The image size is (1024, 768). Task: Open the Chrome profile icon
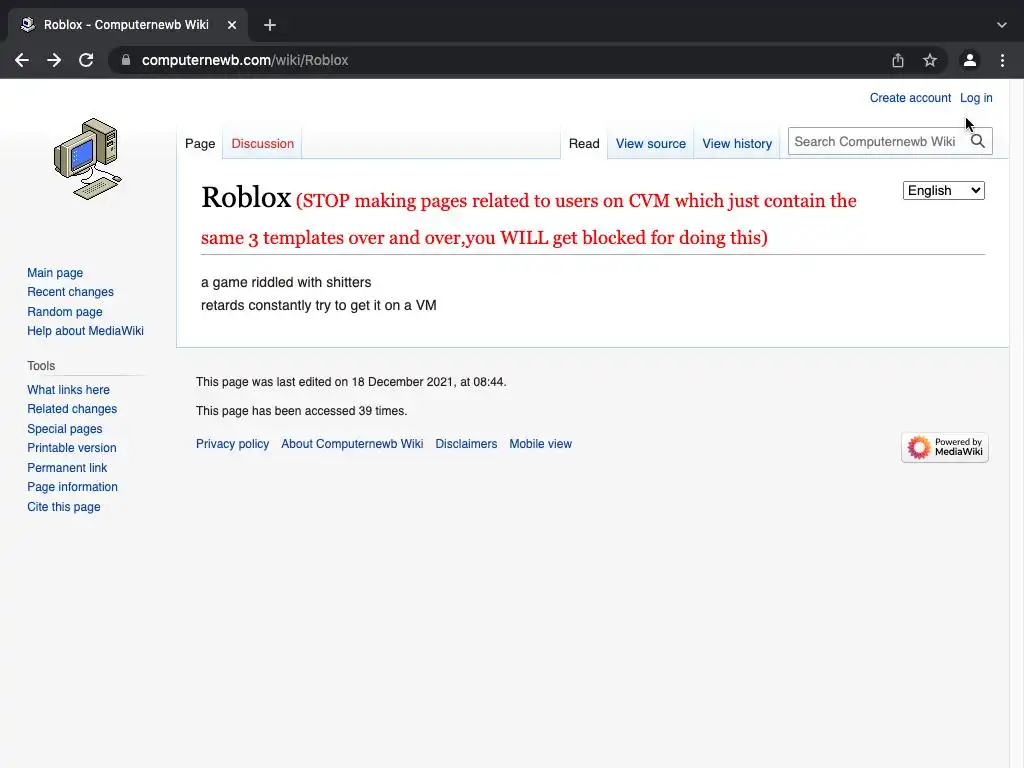click(970, 60)
